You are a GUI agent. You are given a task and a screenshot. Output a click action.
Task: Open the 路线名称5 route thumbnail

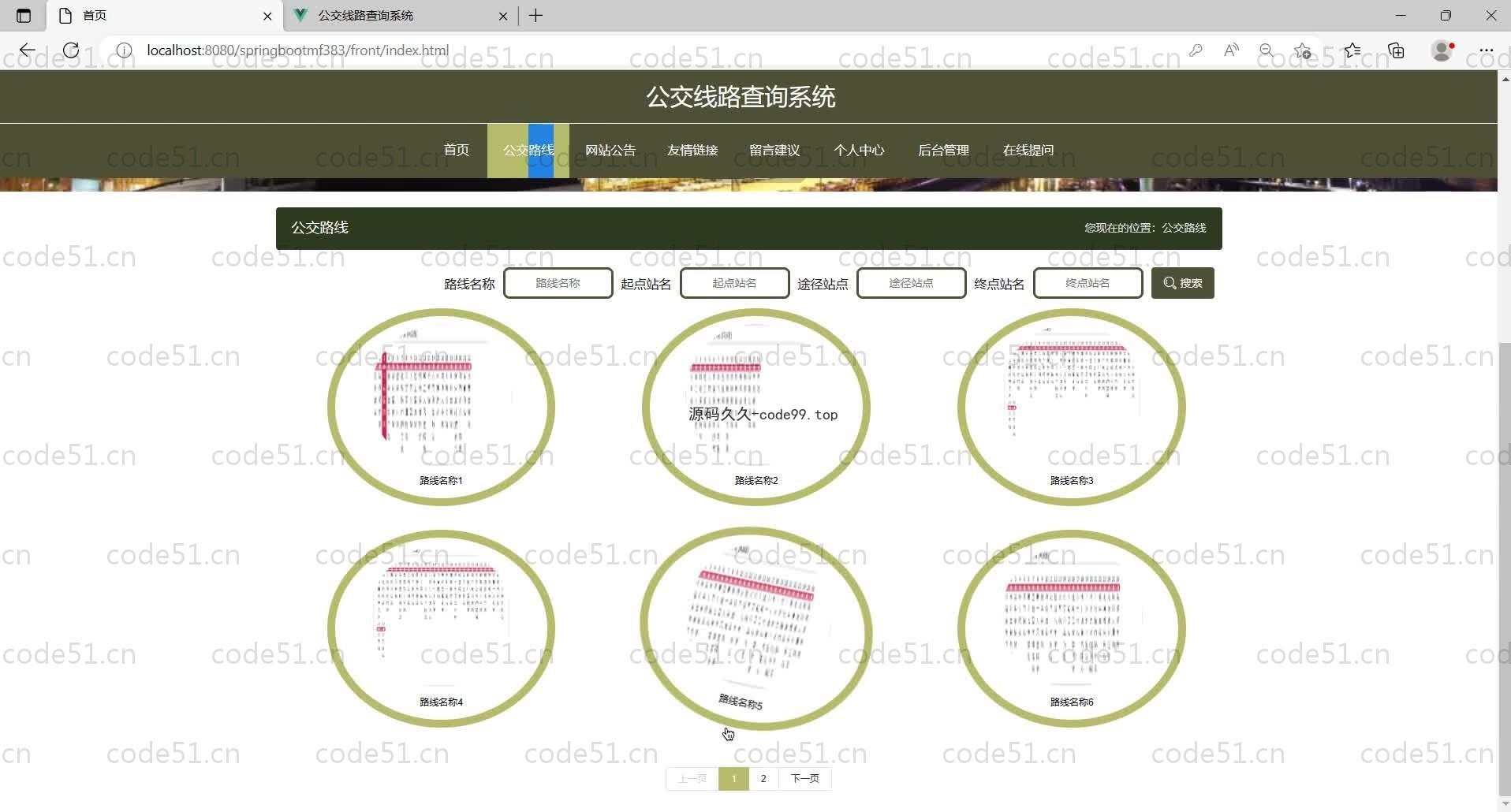point(756,628)
